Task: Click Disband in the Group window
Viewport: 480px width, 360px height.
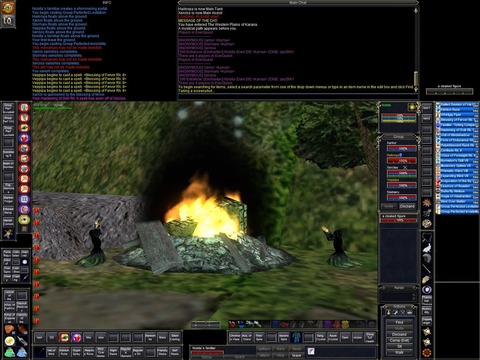Action: tap(407, 206)
